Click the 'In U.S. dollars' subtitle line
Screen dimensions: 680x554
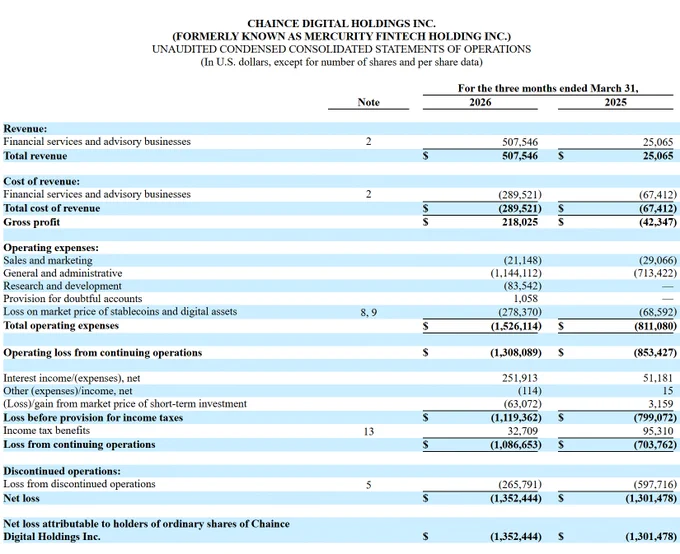[341, 62]
